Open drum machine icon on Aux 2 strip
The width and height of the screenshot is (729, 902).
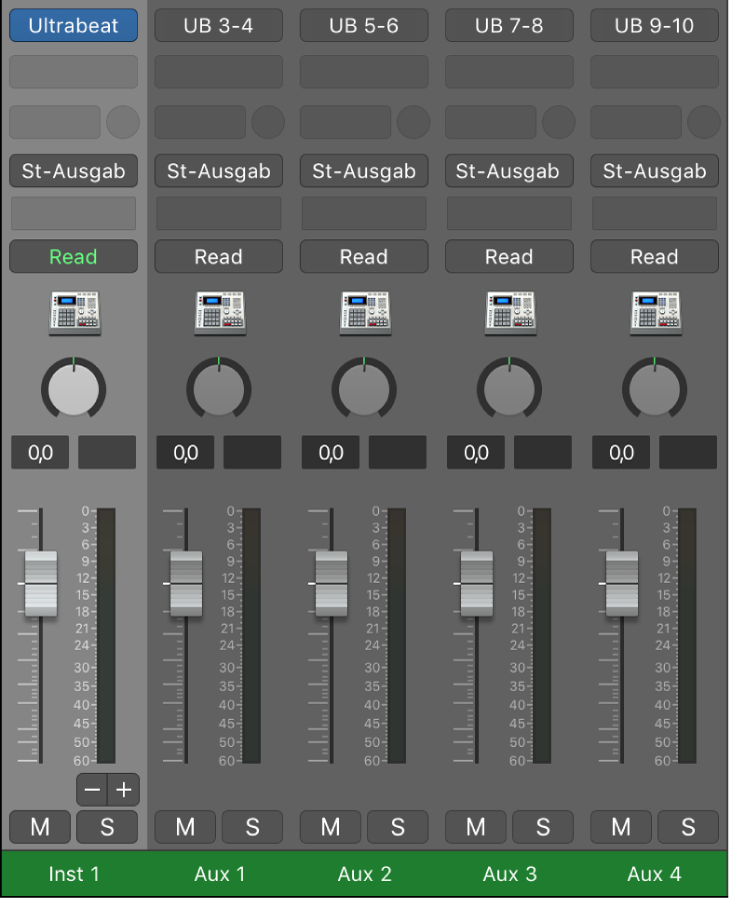(365, 313)
